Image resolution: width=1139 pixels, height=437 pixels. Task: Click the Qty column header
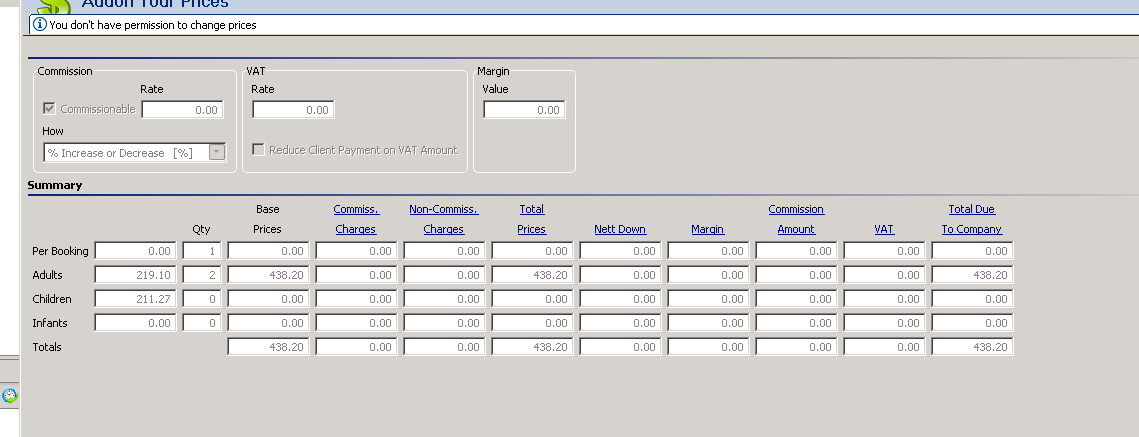point(201,229)
